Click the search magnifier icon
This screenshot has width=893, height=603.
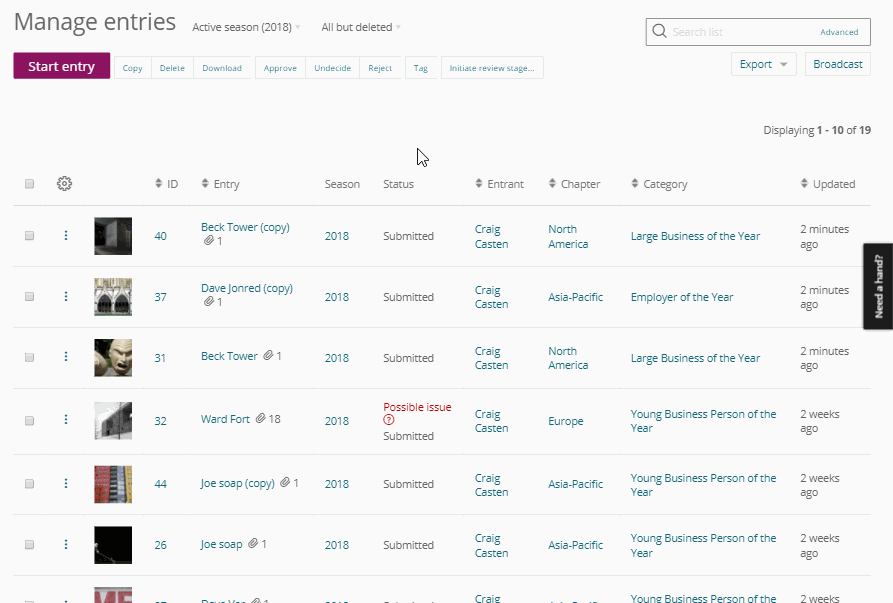coord(659,32)
